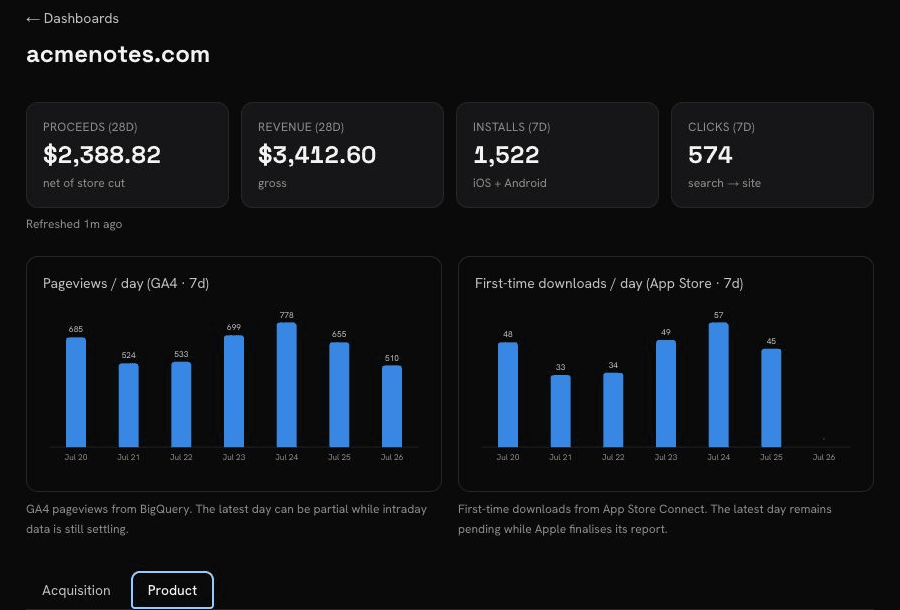
Task: Click the CLICKS (7D) label
Action: point(721,127)
